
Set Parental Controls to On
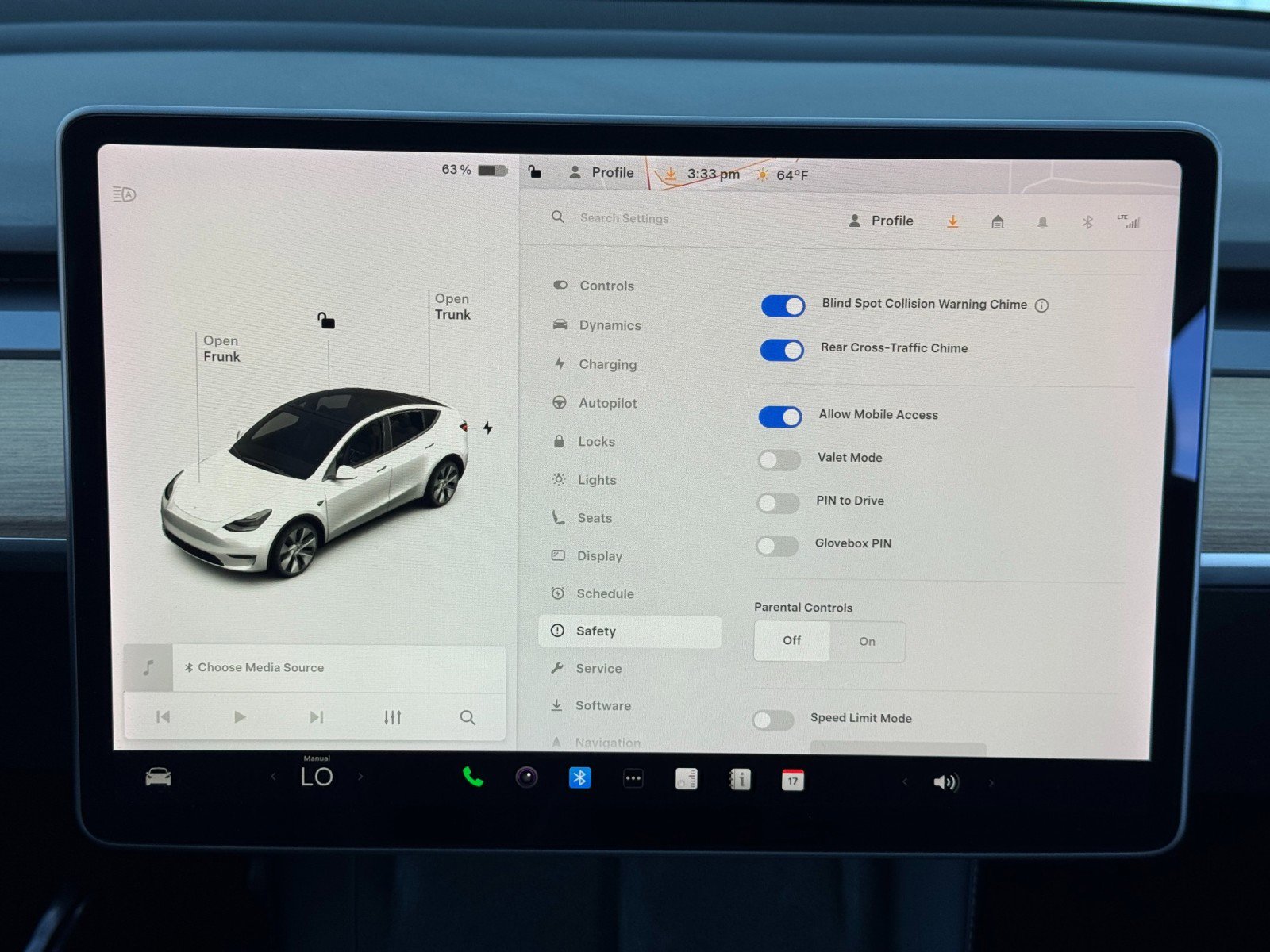click(866, 641)
